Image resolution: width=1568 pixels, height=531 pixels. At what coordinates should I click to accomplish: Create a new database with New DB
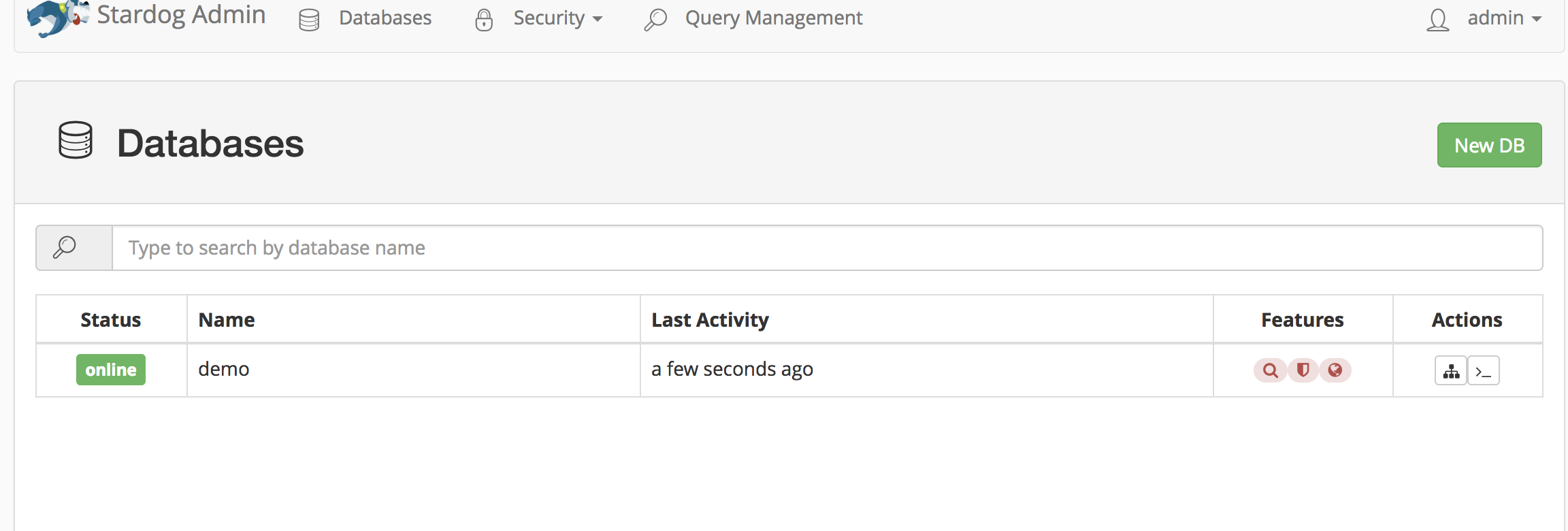pos(1489,145)
